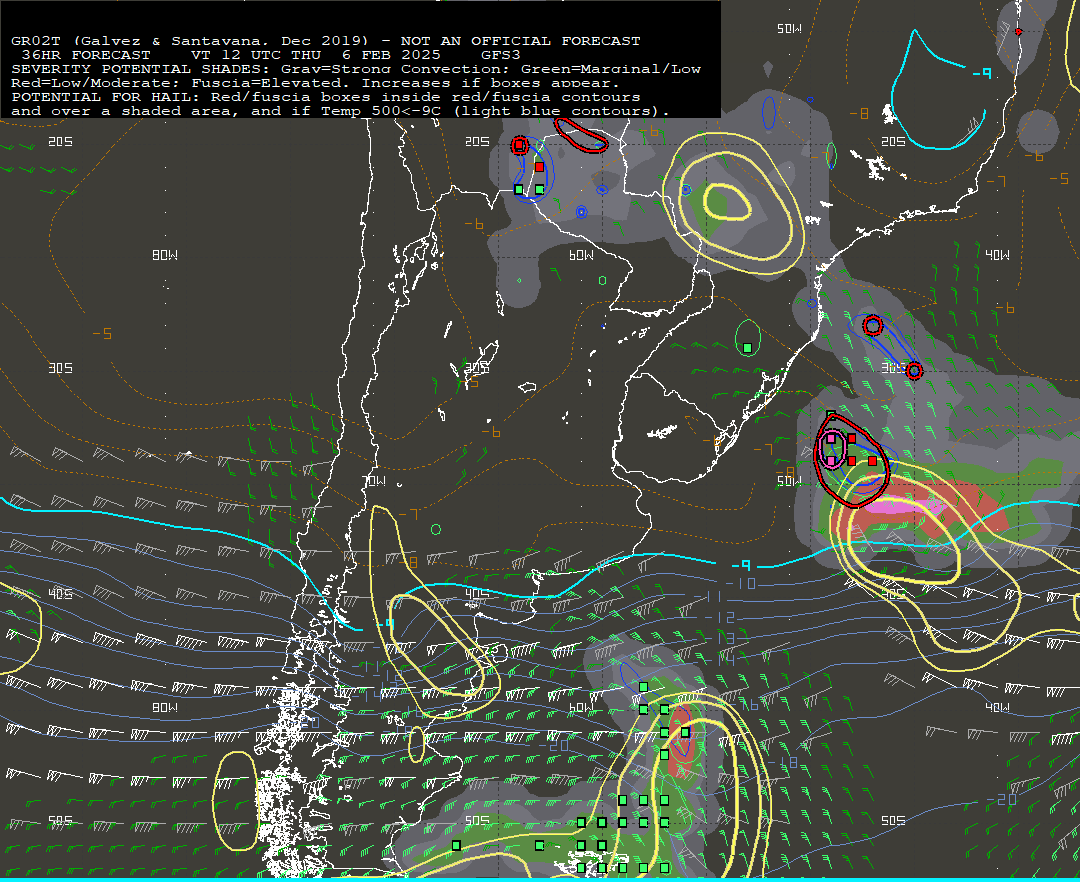Select the "50S" label at the left map edge
Viewport: 1080px width, 882px height.
[x=60, y=820]
